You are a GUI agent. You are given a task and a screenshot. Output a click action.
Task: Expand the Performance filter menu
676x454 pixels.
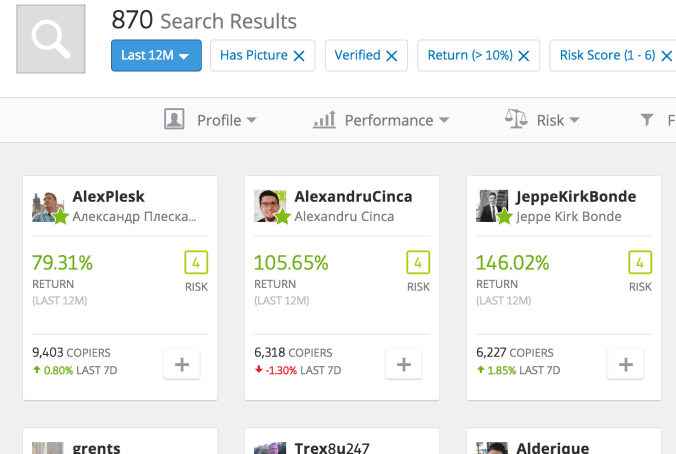[x=381, y=120]
